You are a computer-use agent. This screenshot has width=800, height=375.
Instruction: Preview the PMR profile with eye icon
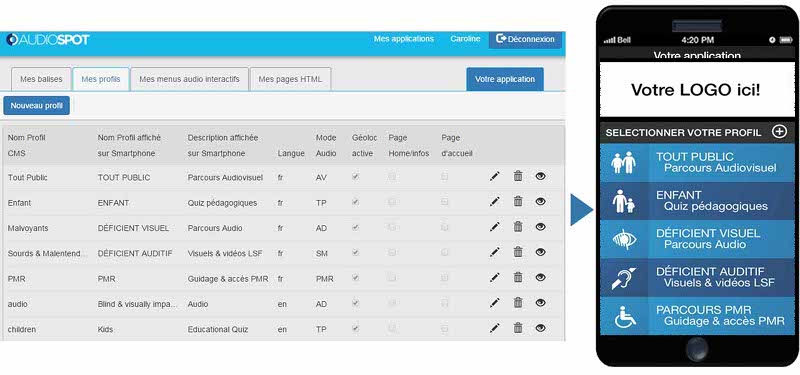pyautogui.click(x=541, y=277)
